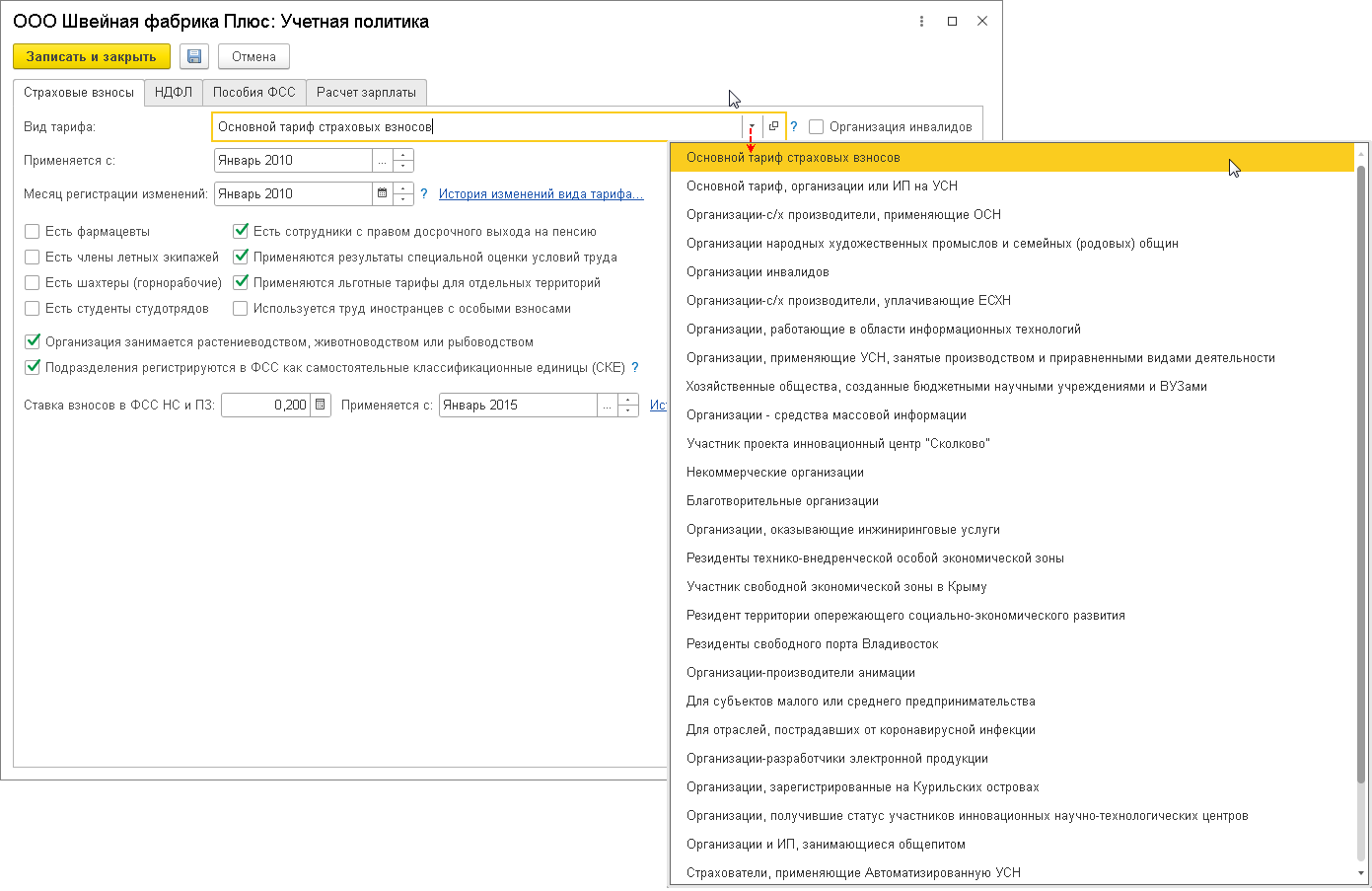
Task: Toggle Организация инвалидов checkbox
Action: (816, 126)
